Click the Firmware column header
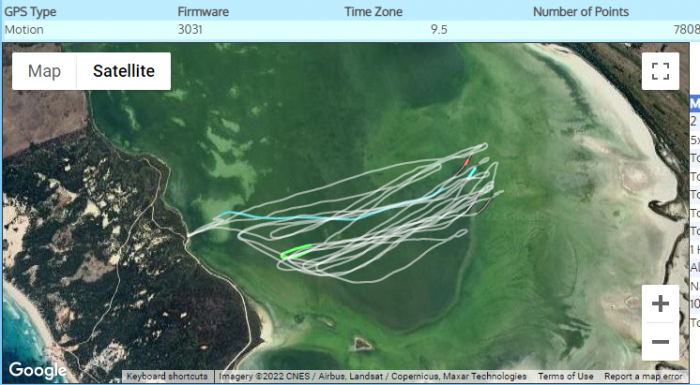 [203, 12]
